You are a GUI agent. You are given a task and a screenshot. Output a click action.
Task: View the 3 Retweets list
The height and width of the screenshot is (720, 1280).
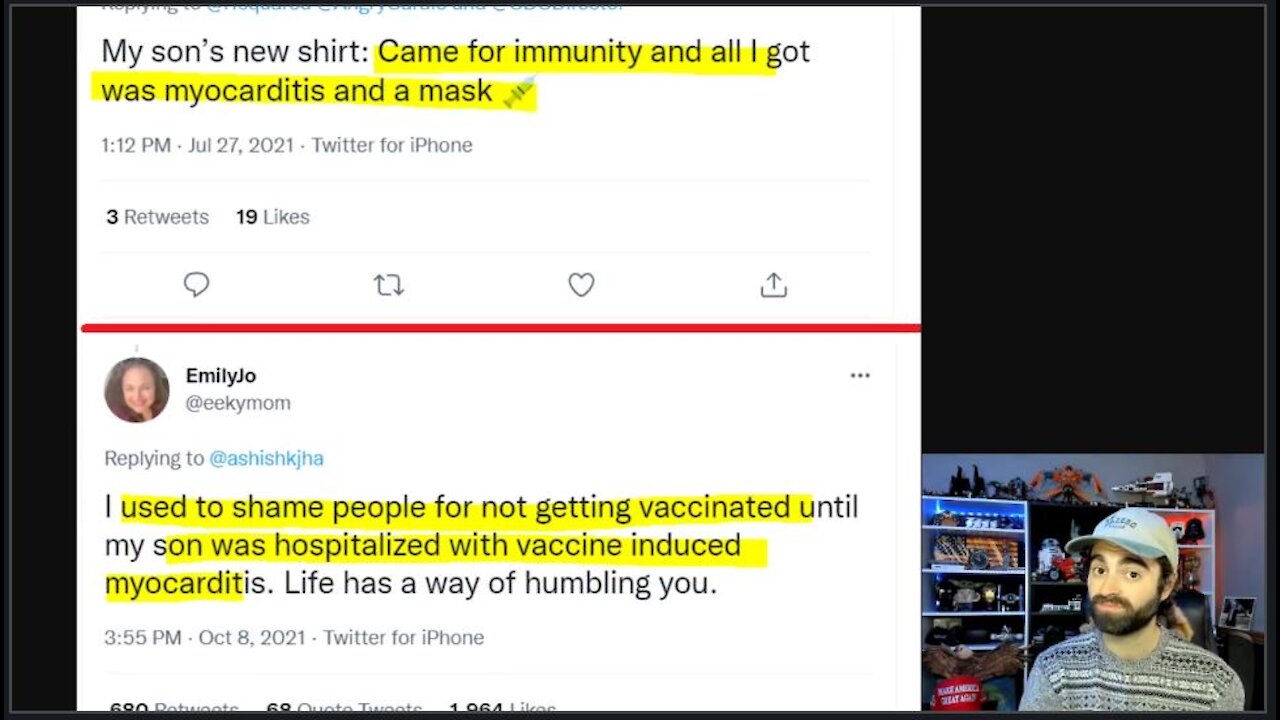point(157,217)
